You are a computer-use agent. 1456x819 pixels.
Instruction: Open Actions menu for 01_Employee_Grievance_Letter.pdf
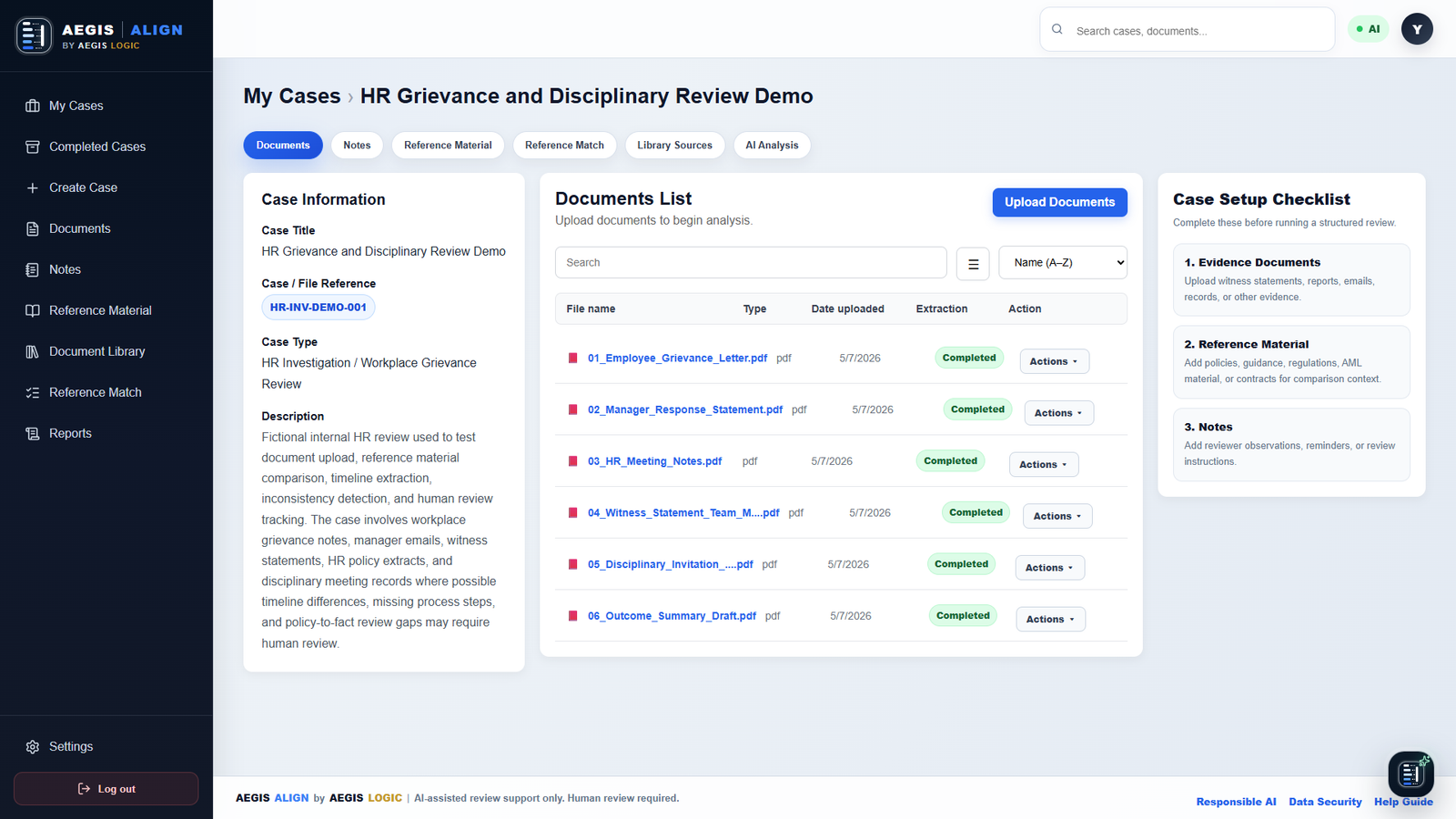point(1054,361)
